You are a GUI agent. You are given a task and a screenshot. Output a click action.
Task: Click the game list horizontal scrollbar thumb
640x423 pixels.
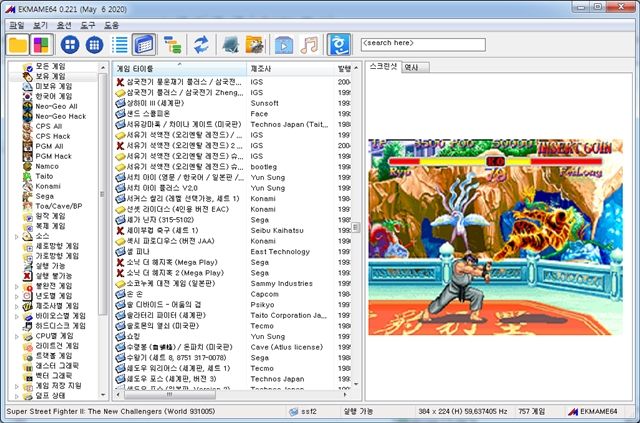point(170,395)
